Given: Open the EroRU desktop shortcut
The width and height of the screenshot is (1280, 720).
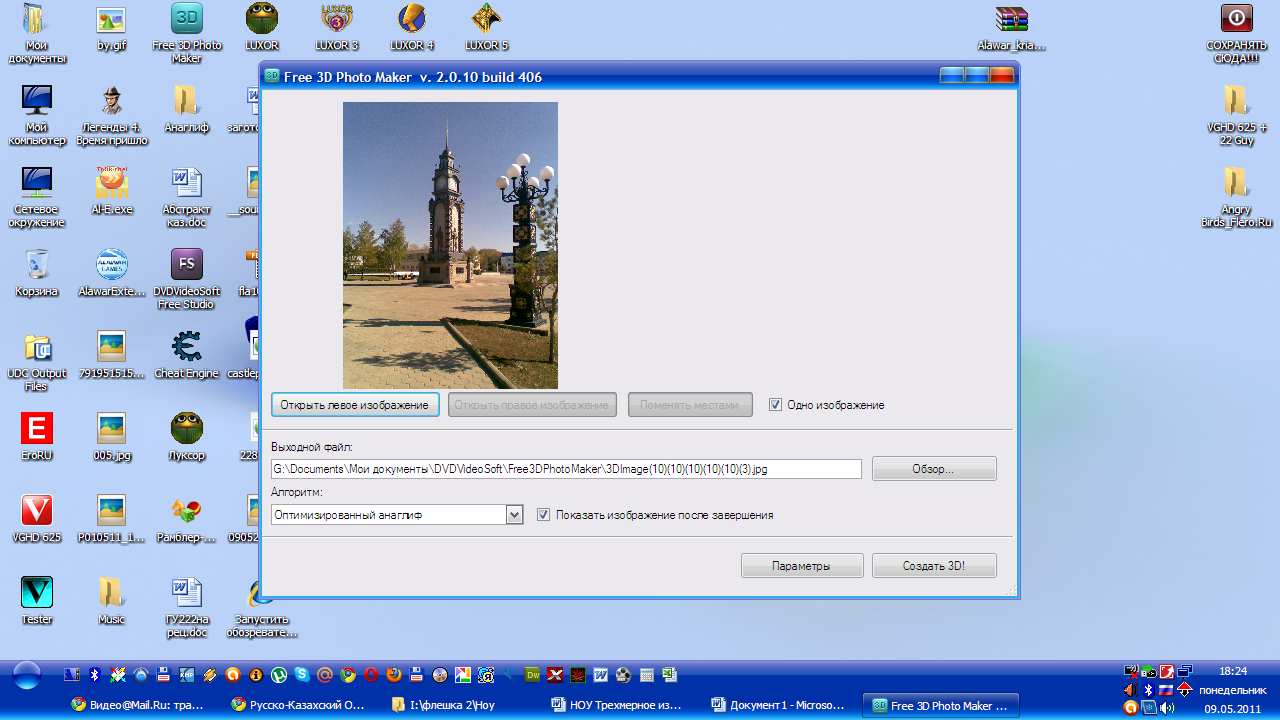Looking at the screenshot, I should click(x=37, y=437).
